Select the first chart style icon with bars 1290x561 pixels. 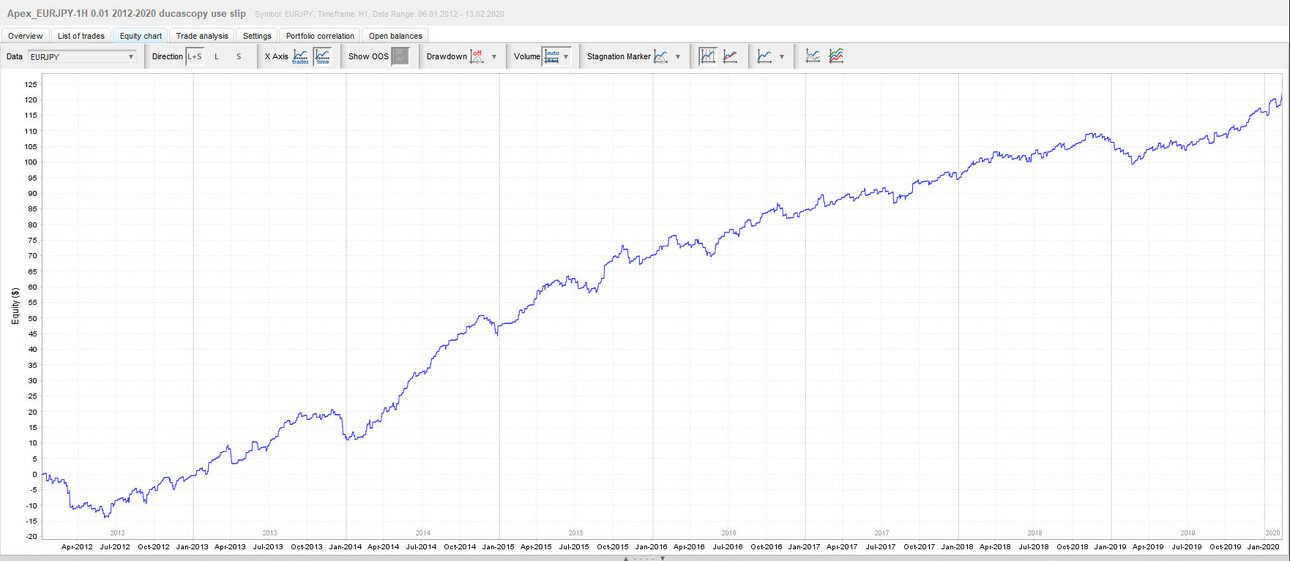coord(707,56)
